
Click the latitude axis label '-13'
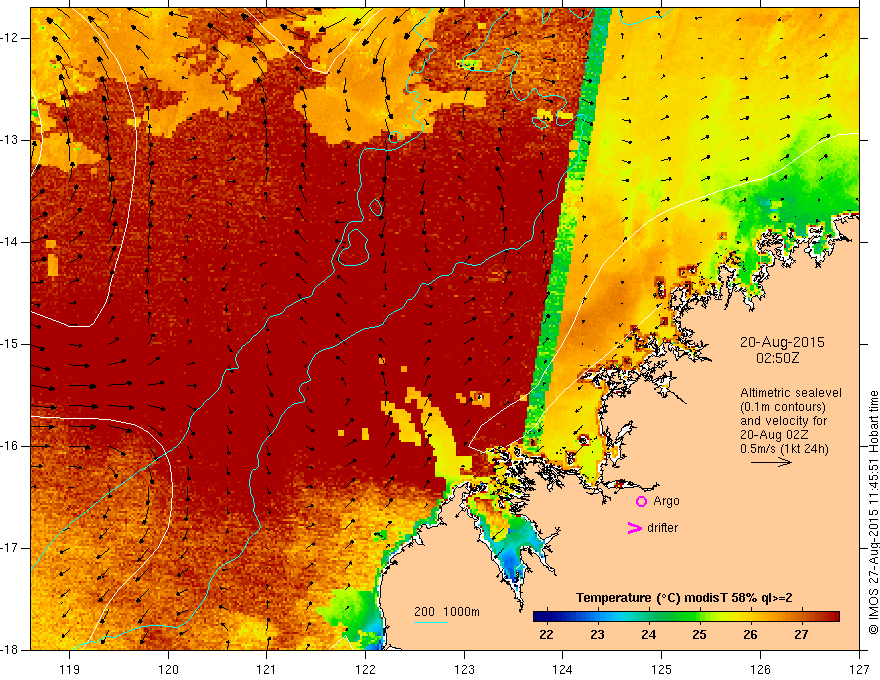pyautogui.click(x=11, y=140)
